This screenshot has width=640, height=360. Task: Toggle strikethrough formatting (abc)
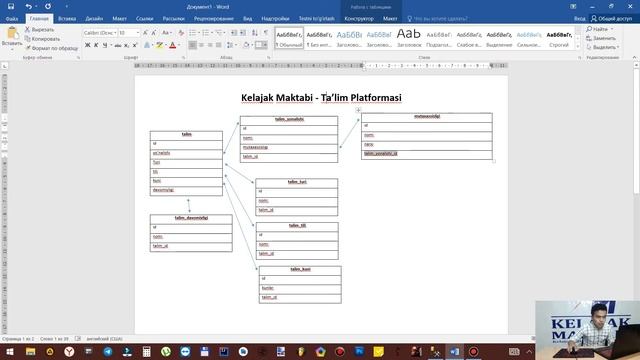coord(118,45)
